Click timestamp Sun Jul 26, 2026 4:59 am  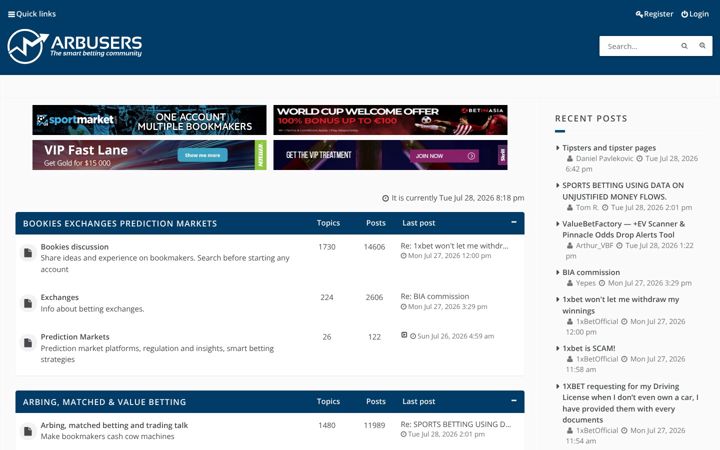pos(456,336)
